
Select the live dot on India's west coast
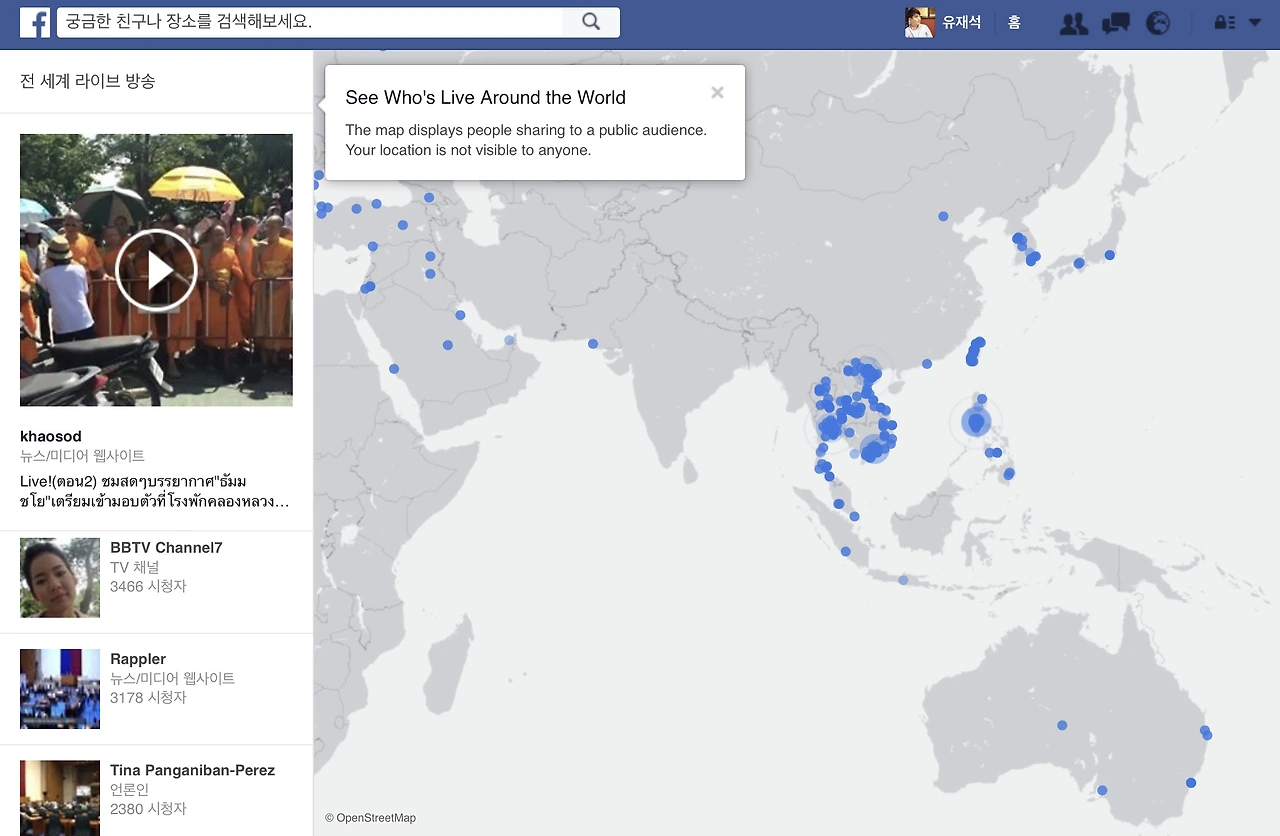tap(593, 344)
